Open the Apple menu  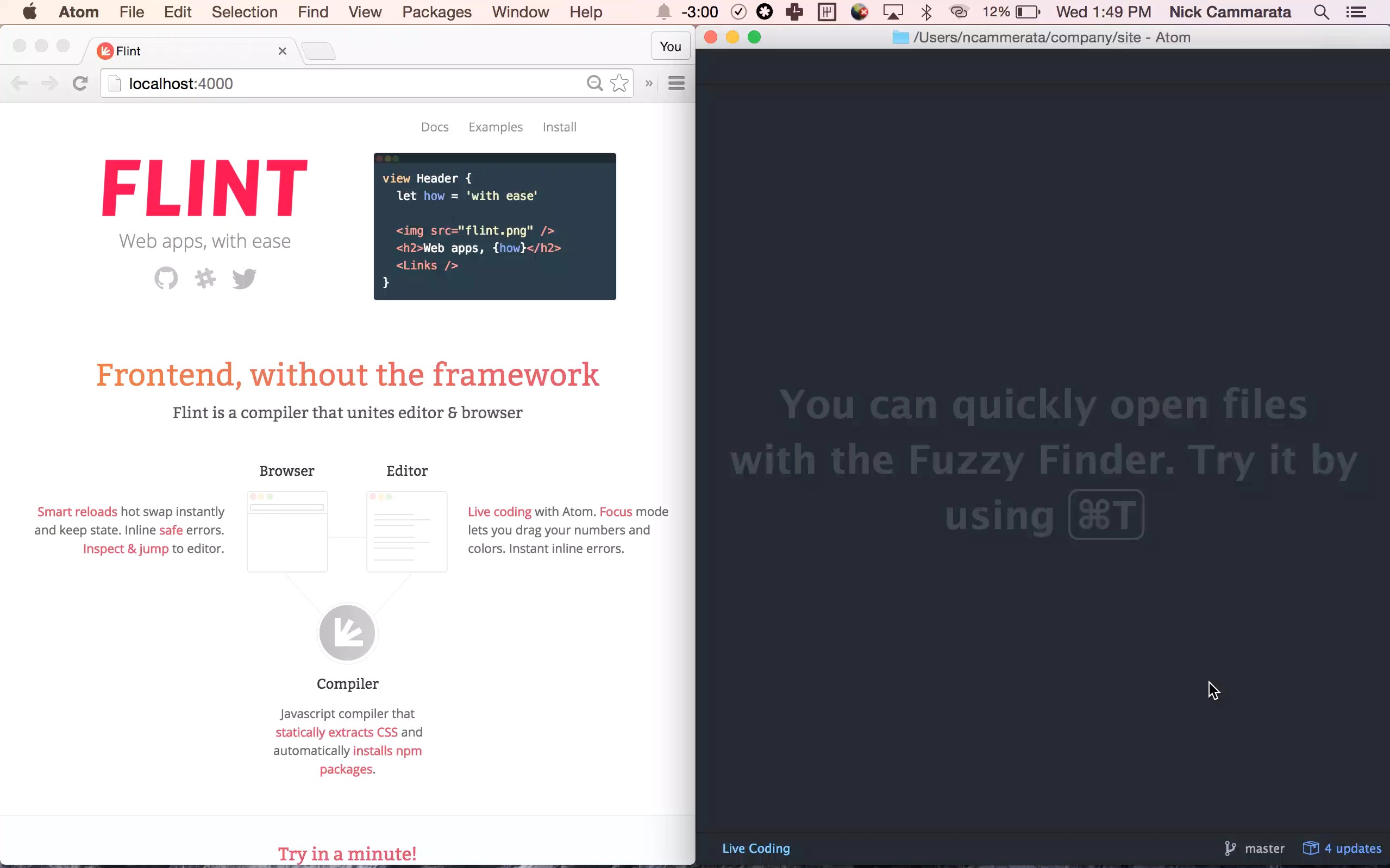(29, 11)
